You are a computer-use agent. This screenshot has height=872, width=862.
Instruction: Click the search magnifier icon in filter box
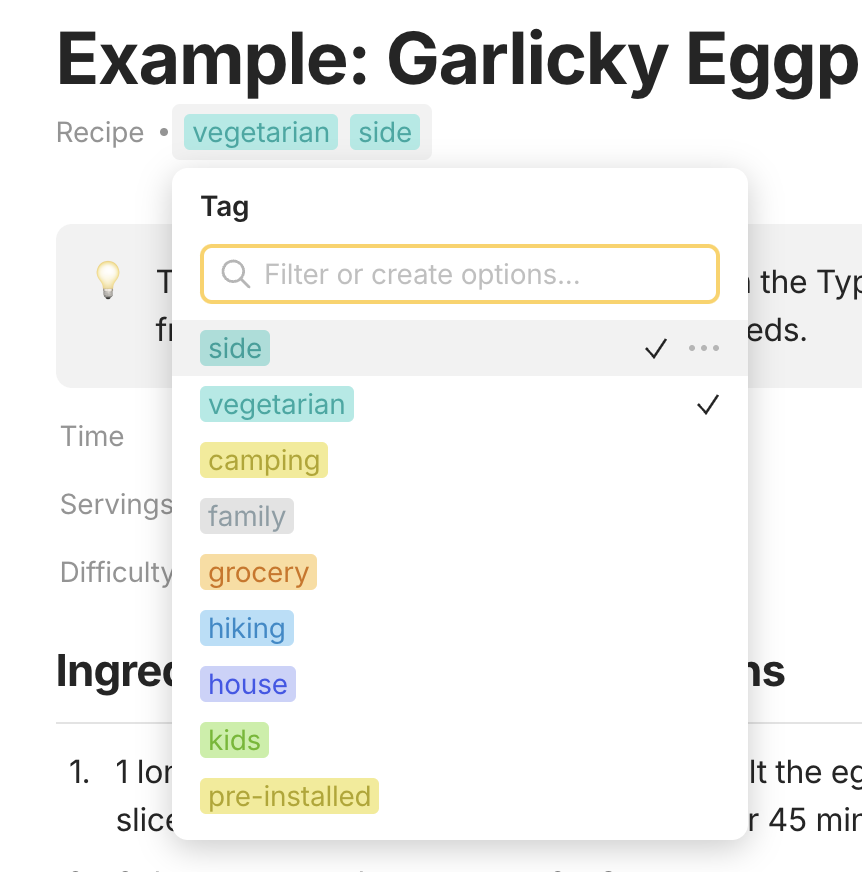coord(235,274)
